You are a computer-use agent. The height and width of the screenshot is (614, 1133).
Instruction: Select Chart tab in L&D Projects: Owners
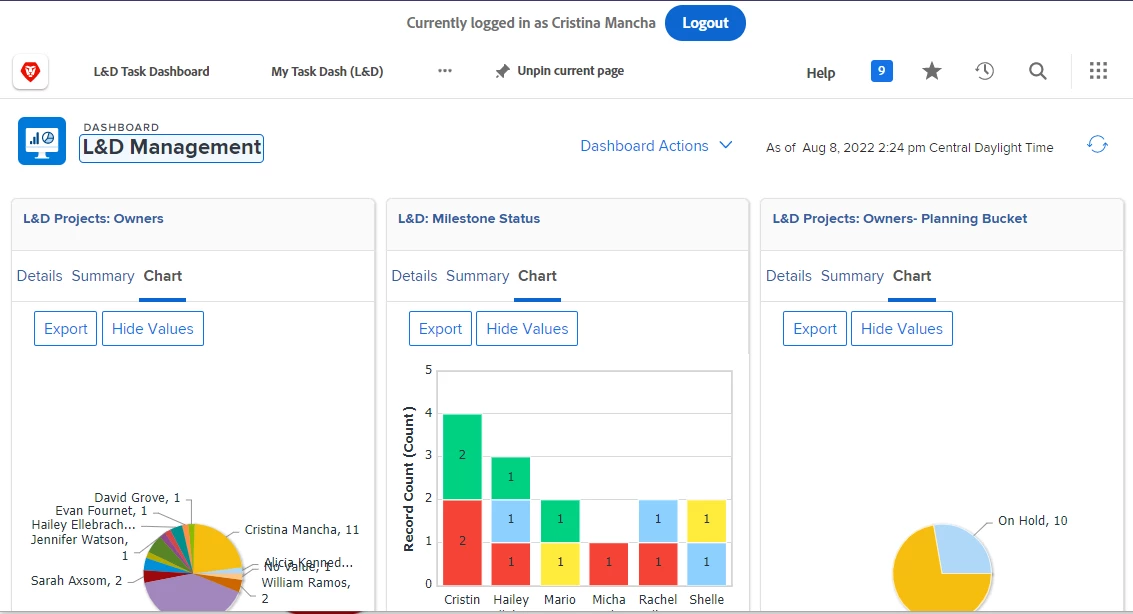[163, 276]
